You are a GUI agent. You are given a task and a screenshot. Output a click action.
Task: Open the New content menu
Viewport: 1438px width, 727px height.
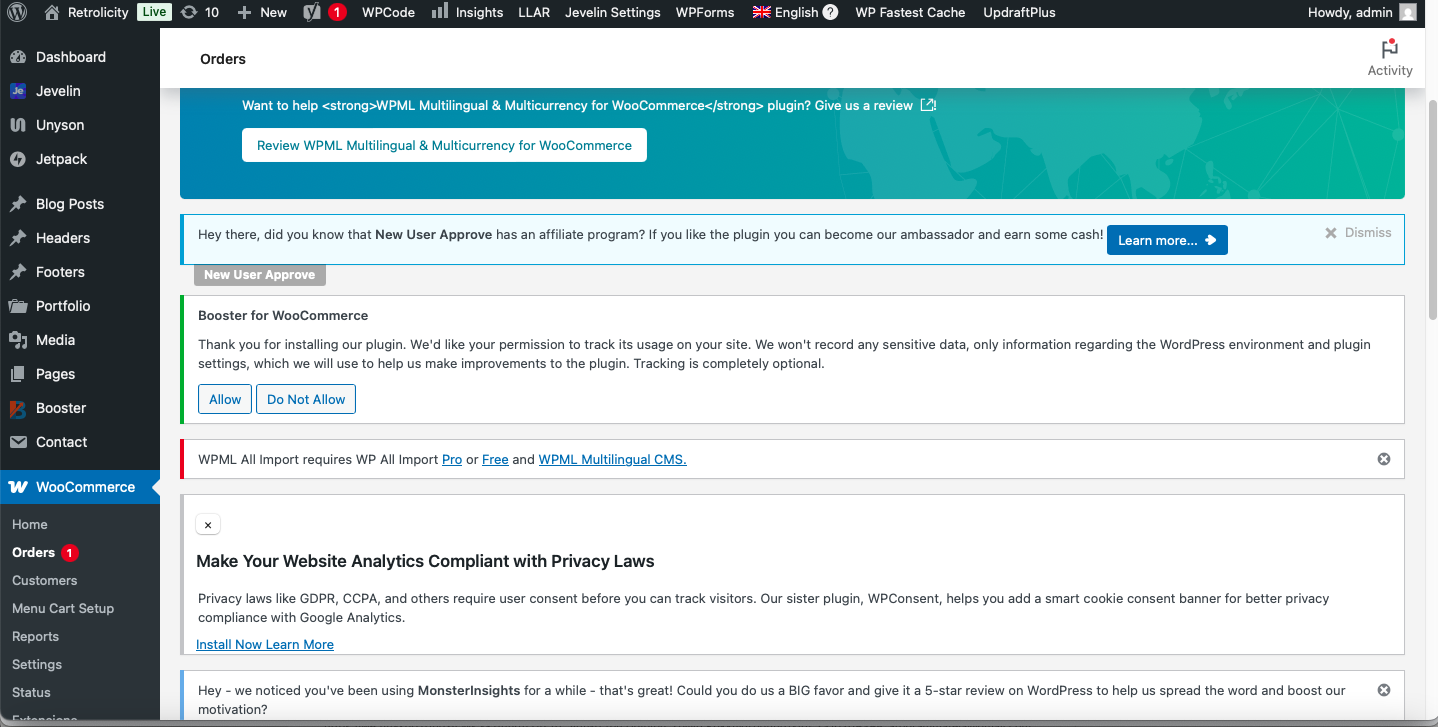tap(262, 12)
